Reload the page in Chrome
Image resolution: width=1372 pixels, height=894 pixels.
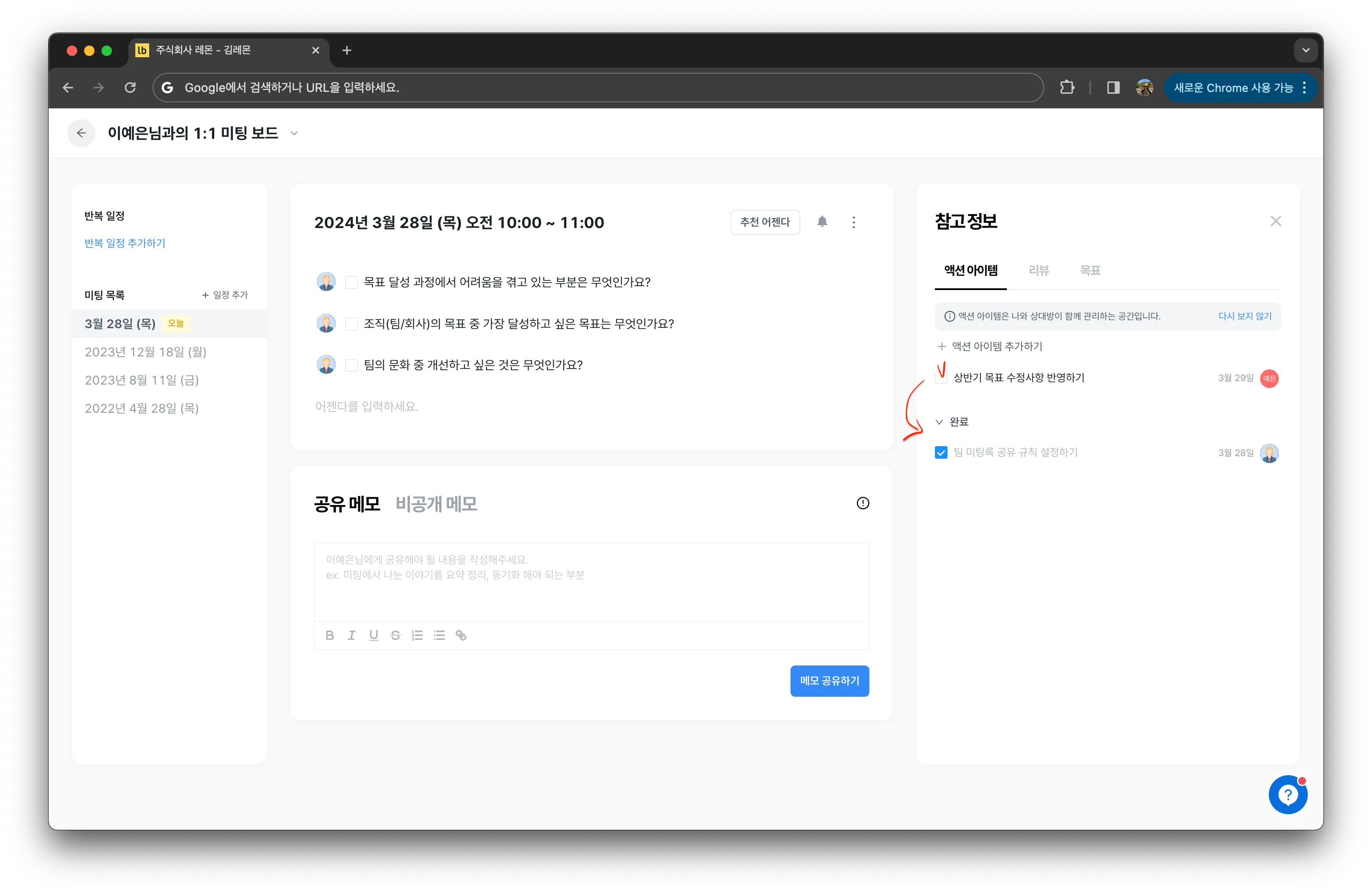130,88
